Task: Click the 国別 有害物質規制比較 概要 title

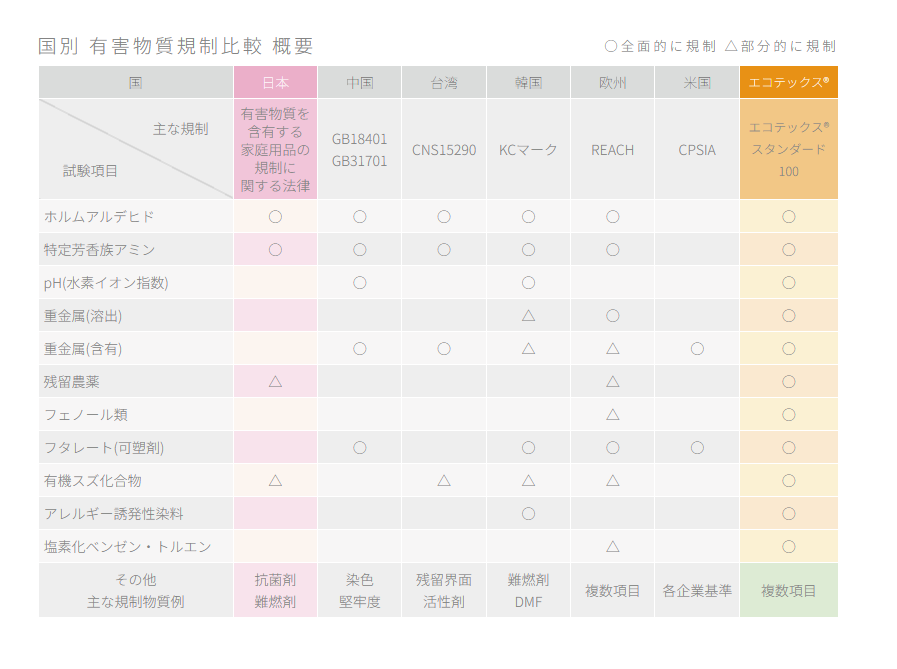Action: pos(175,46)
